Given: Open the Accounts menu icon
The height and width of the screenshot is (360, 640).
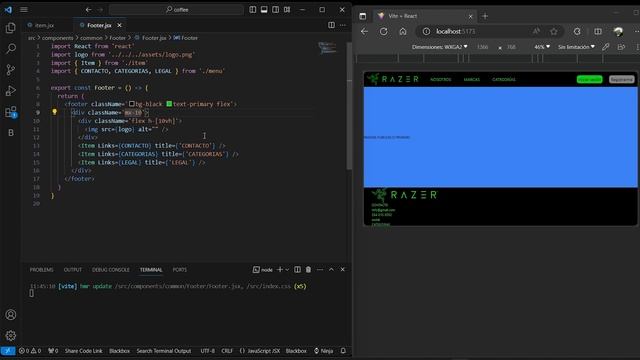Looking at the screenshot, I should pyautogui.click(x=11, y=315).
